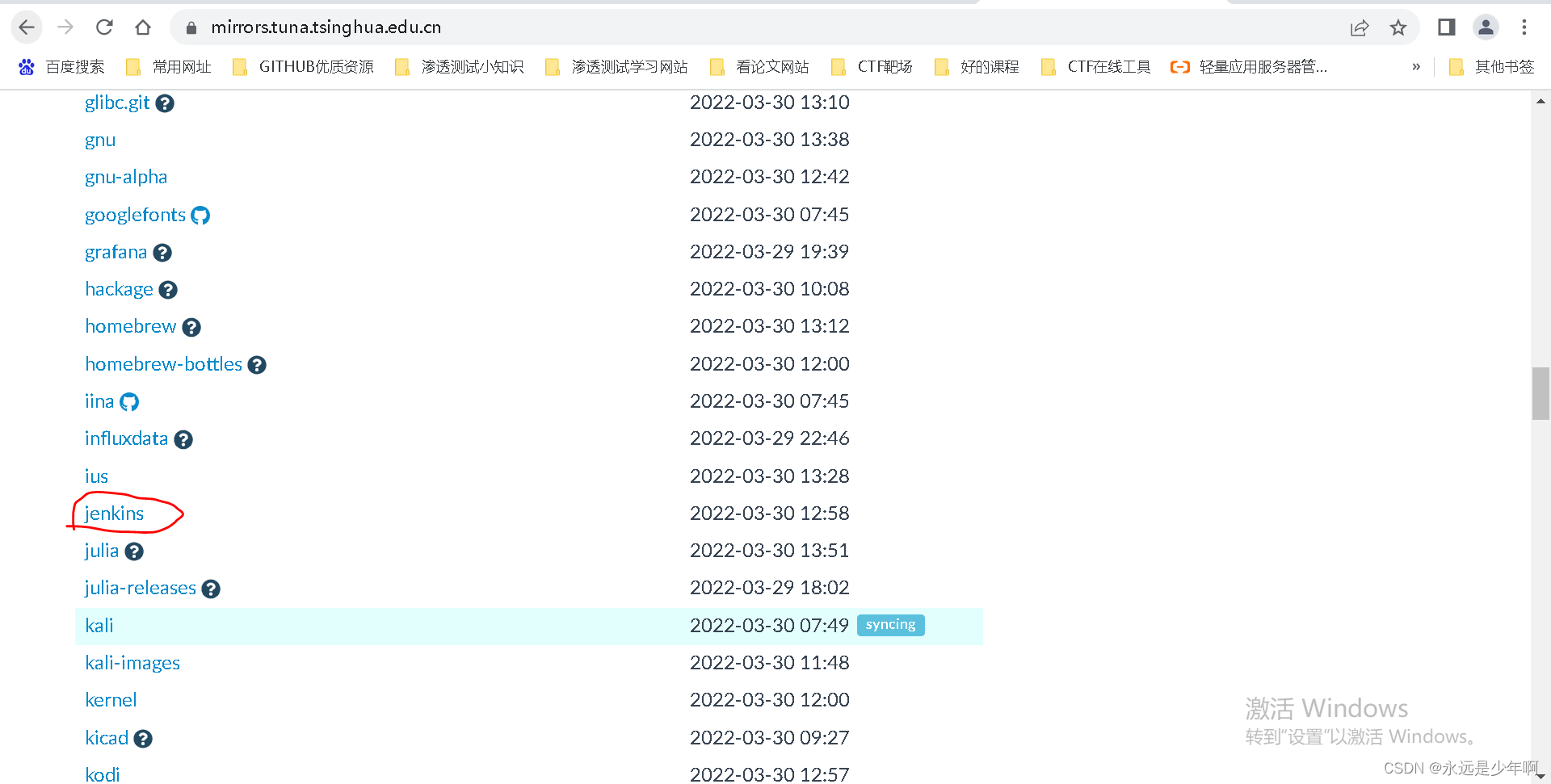Image resolution: width=1551 pixels, height=784 pixels.
Task: Open the 百度搜索 bookmark
Action: pyautogui.click(x=61, y=67)
